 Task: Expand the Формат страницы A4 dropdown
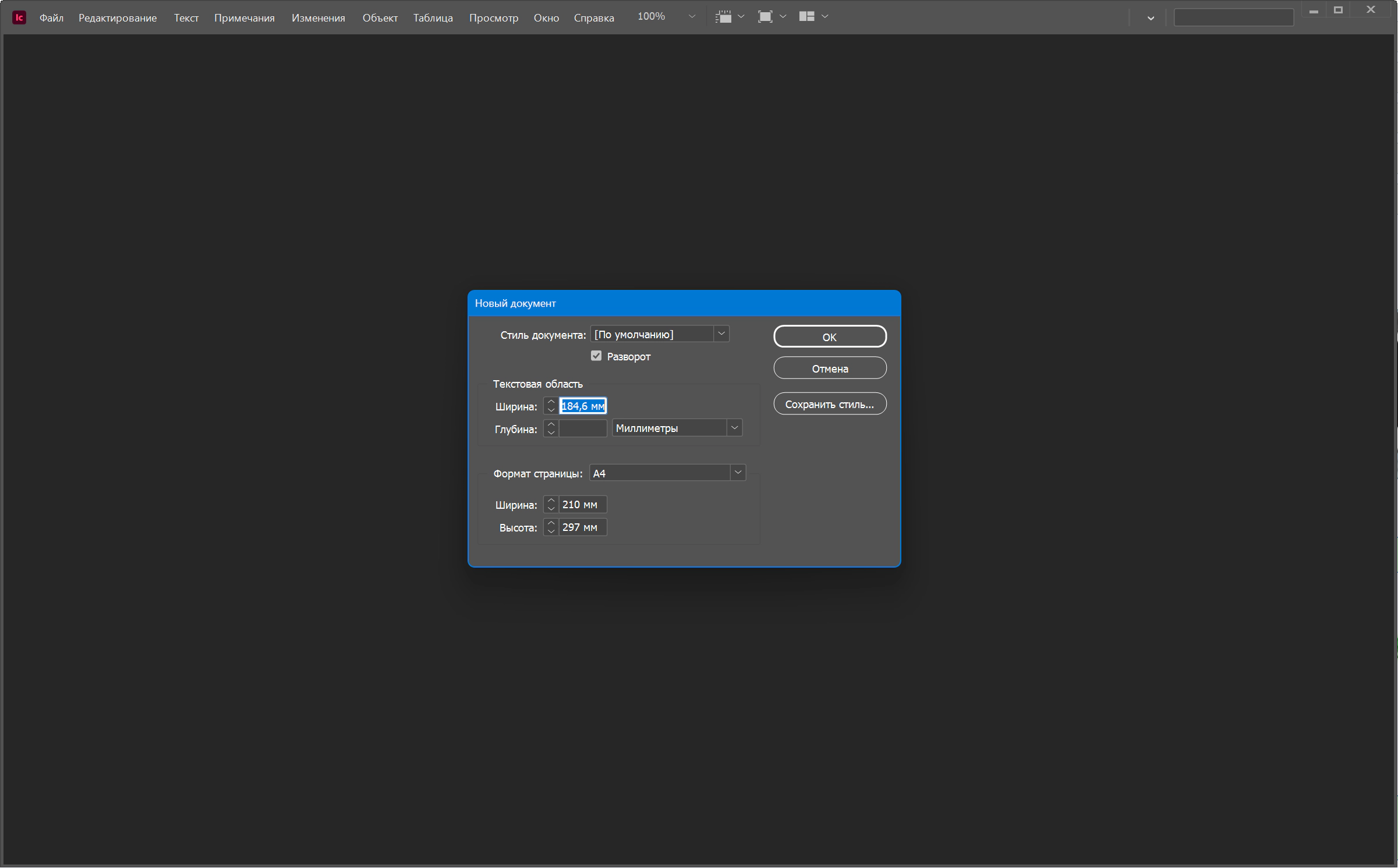point(738,473)
